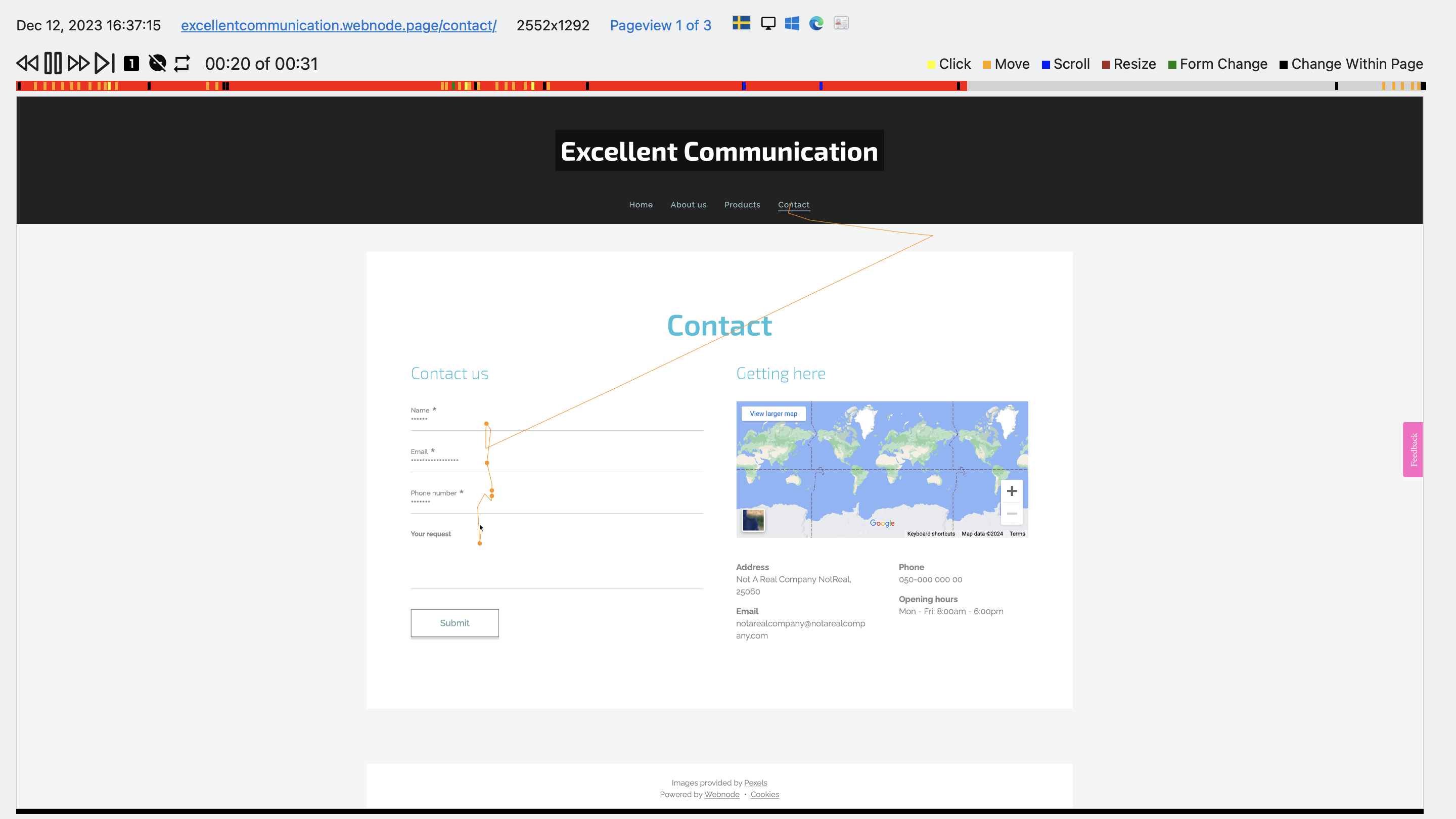The width and height of the screenshot is (1456, 819).
Task: Enable replay looping
Action: [181, 63]
